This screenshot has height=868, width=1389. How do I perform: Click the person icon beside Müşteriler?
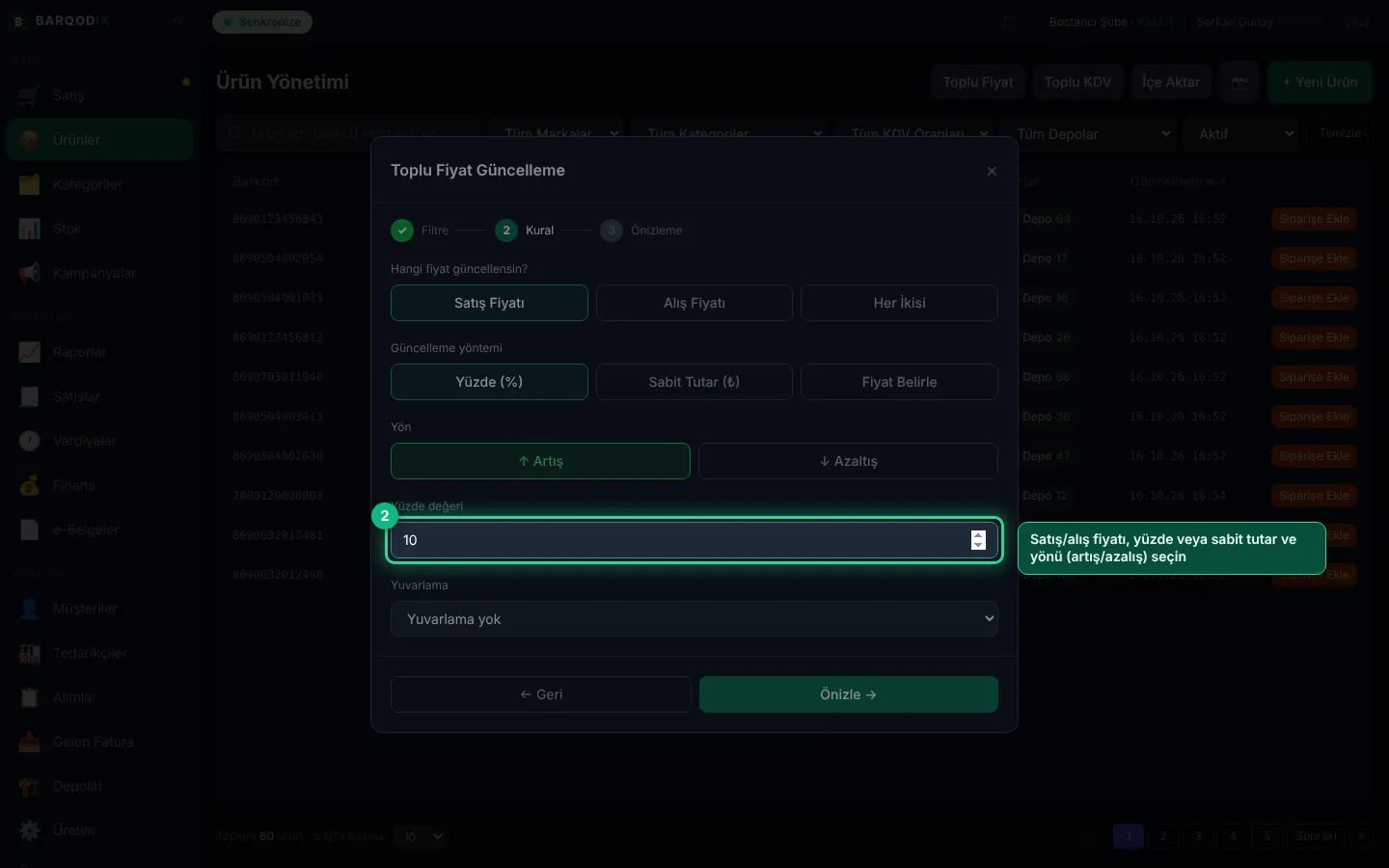30,609
